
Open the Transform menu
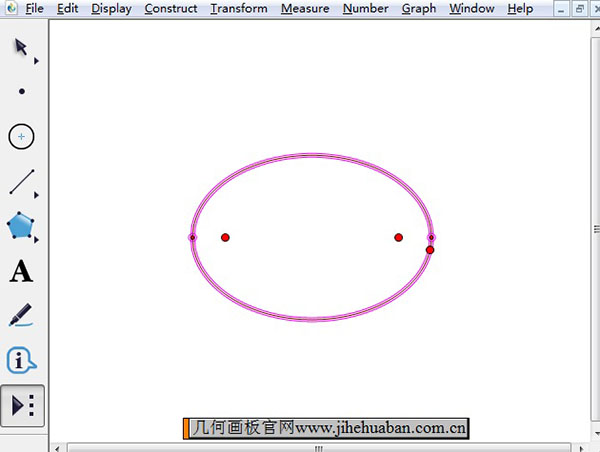[239, 8]
